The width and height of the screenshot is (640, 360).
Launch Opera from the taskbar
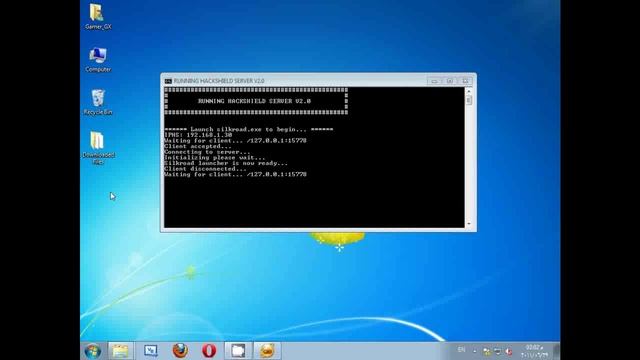pos(209,351)
